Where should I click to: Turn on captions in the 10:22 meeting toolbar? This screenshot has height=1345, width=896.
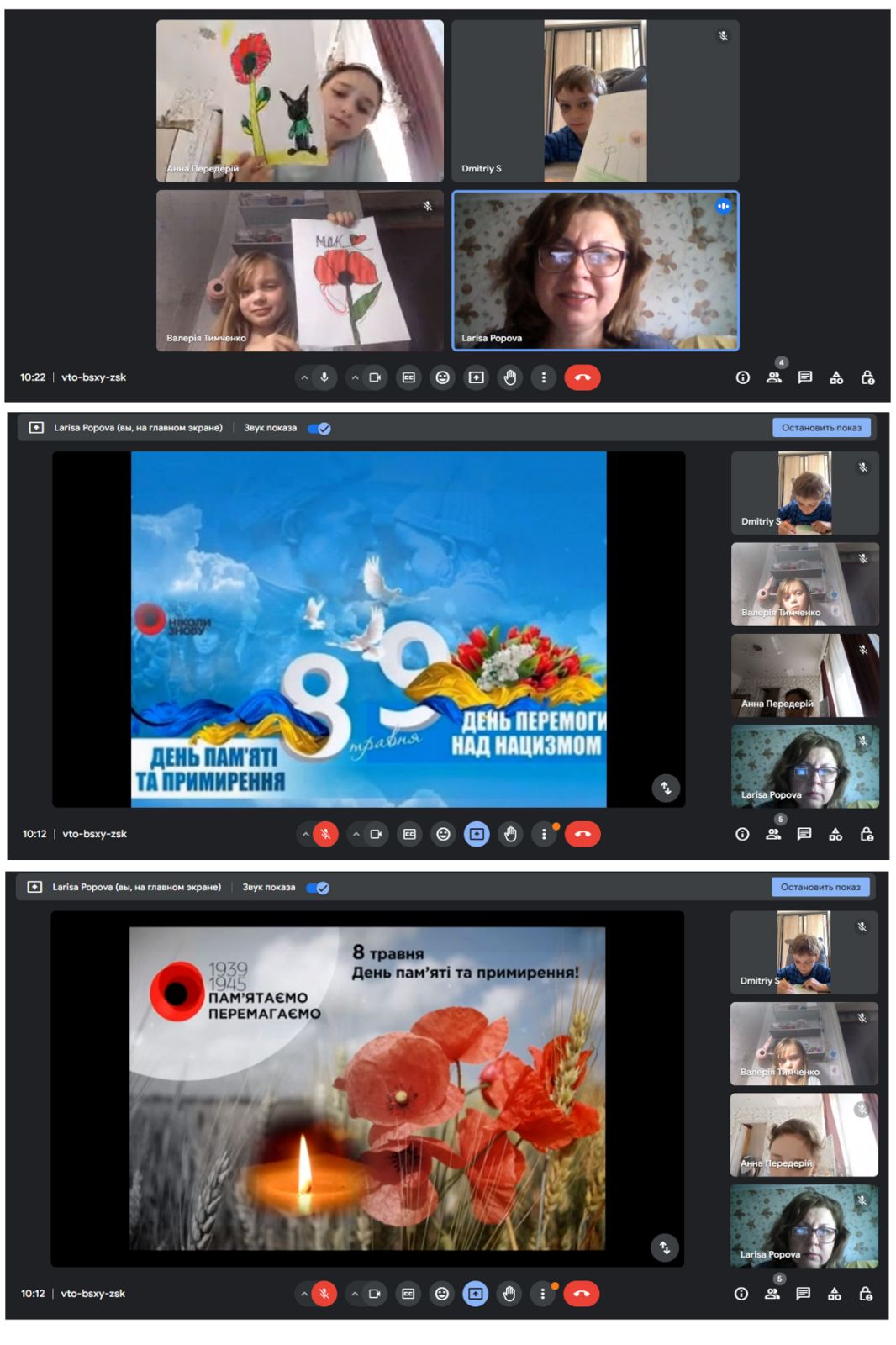408,377
